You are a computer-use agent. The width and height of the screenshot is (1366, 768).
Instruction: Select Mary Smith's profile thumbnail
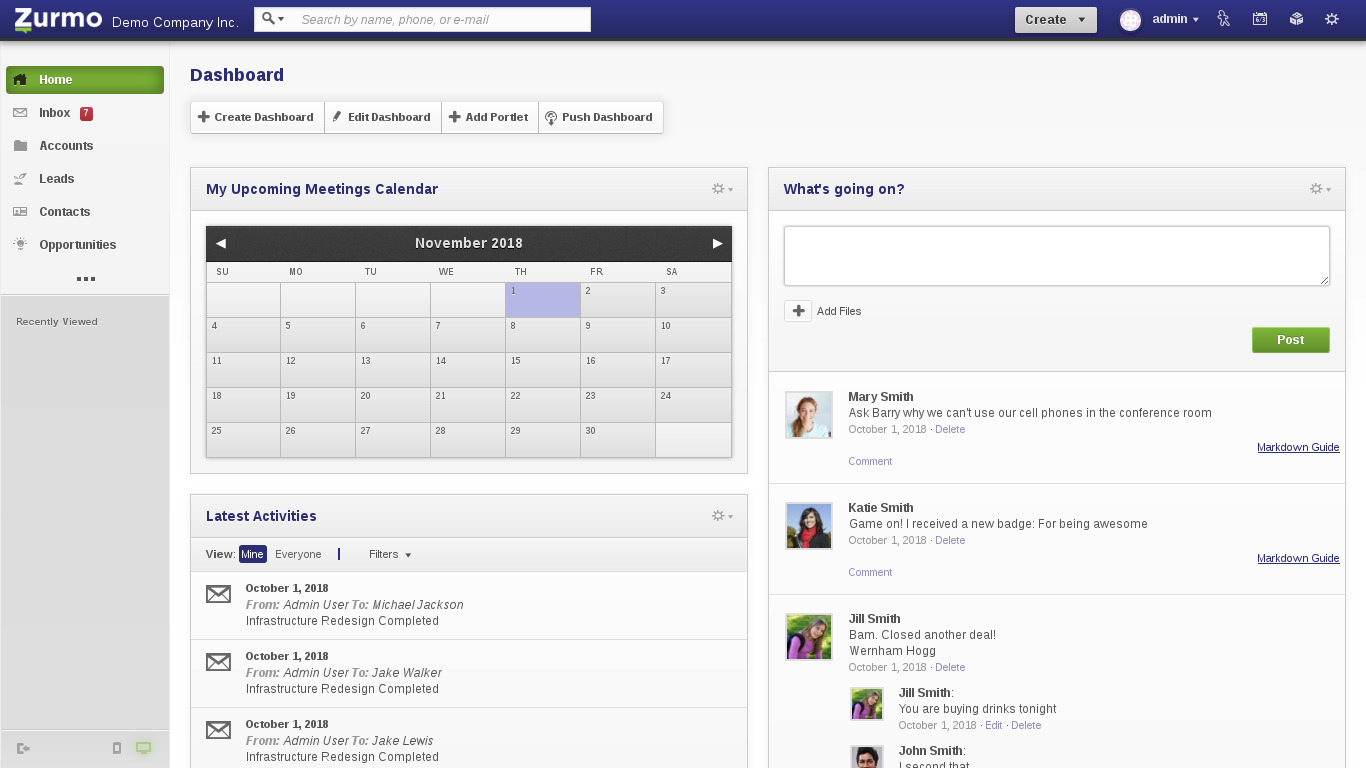coord(809,415)
